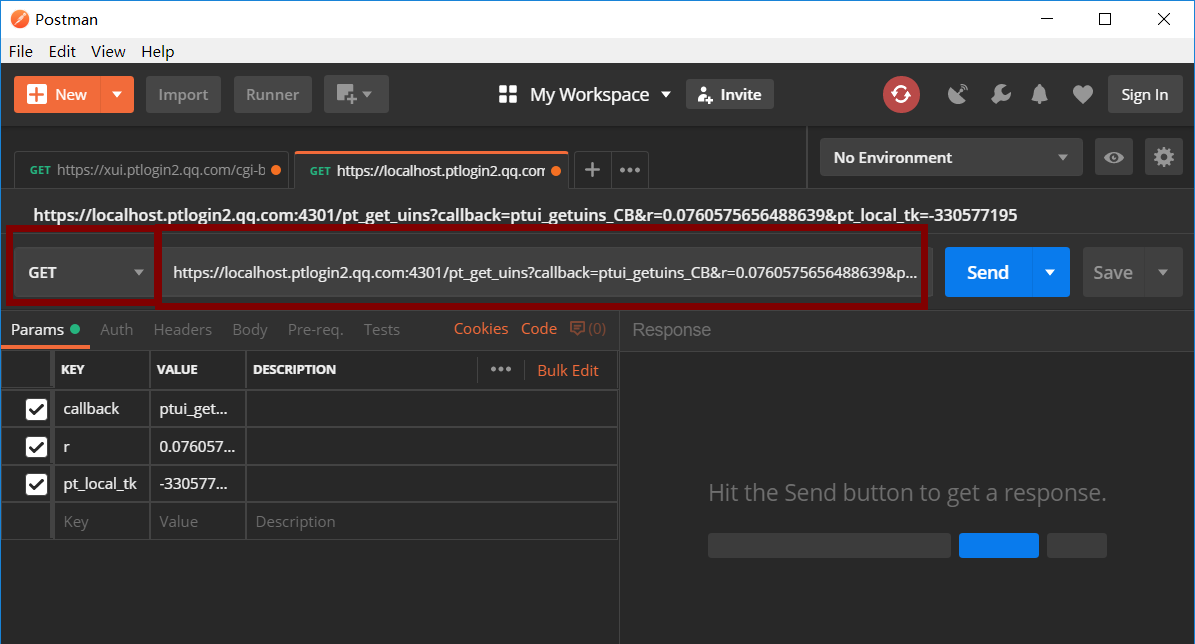The width and height of the screenshot is (1195, 644).
Task: Click the request URL input field
Action: tap(545, 272)
